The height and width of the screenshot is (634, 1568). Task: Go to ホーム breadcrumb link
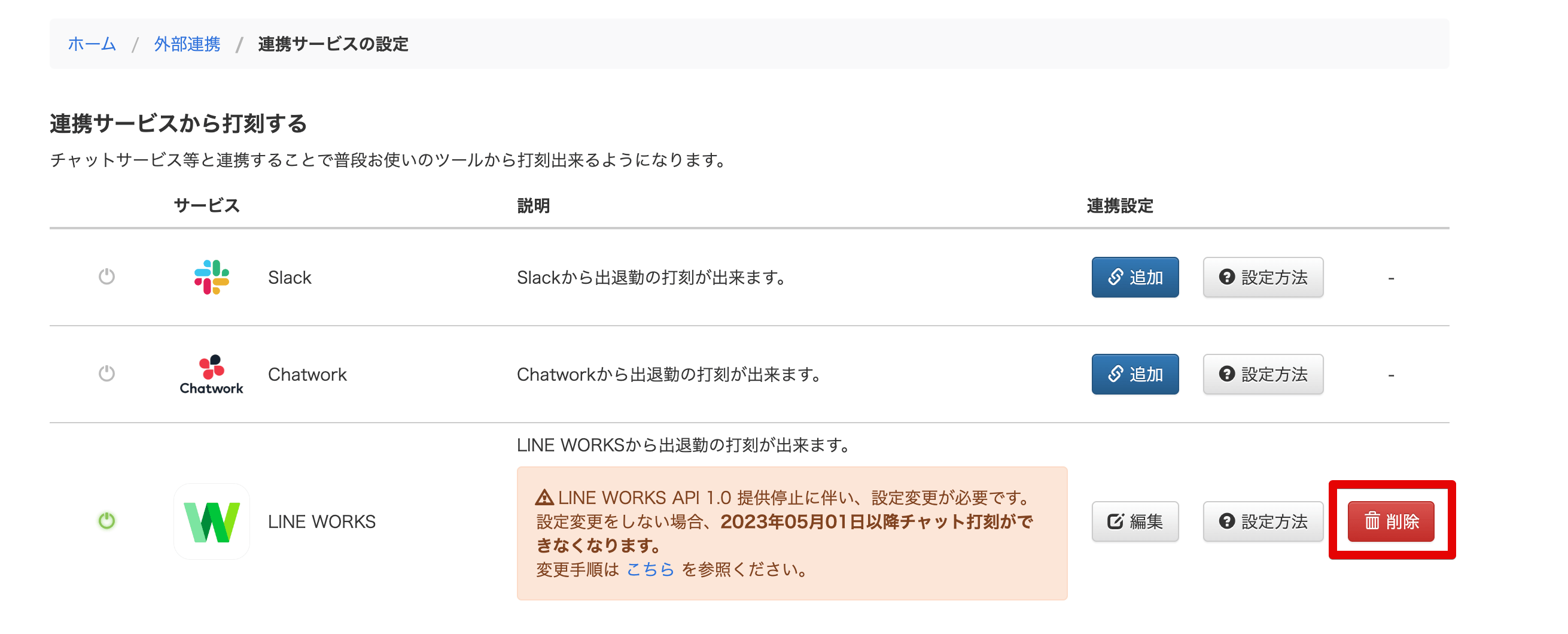[92, 44]
